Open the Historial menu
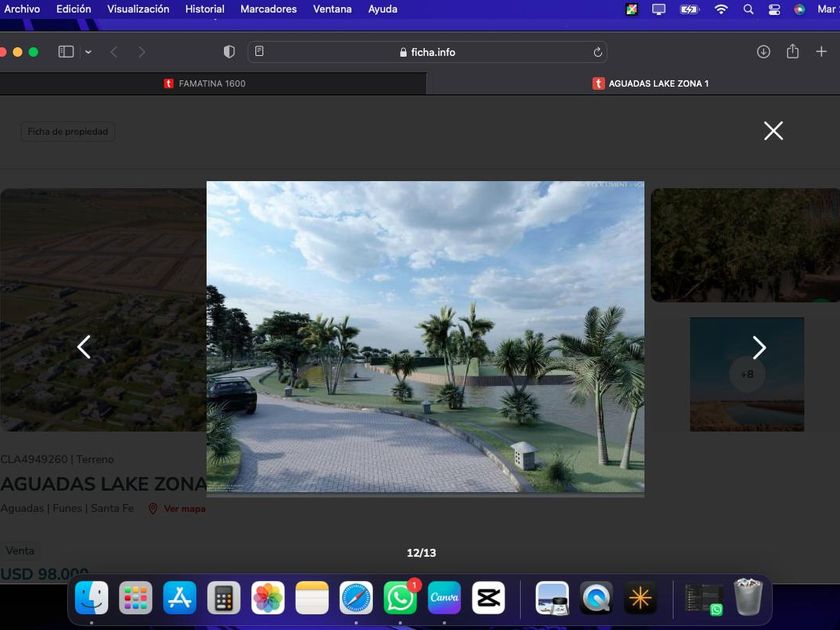Viewport: 840px width, 630px height. point(205,9)
